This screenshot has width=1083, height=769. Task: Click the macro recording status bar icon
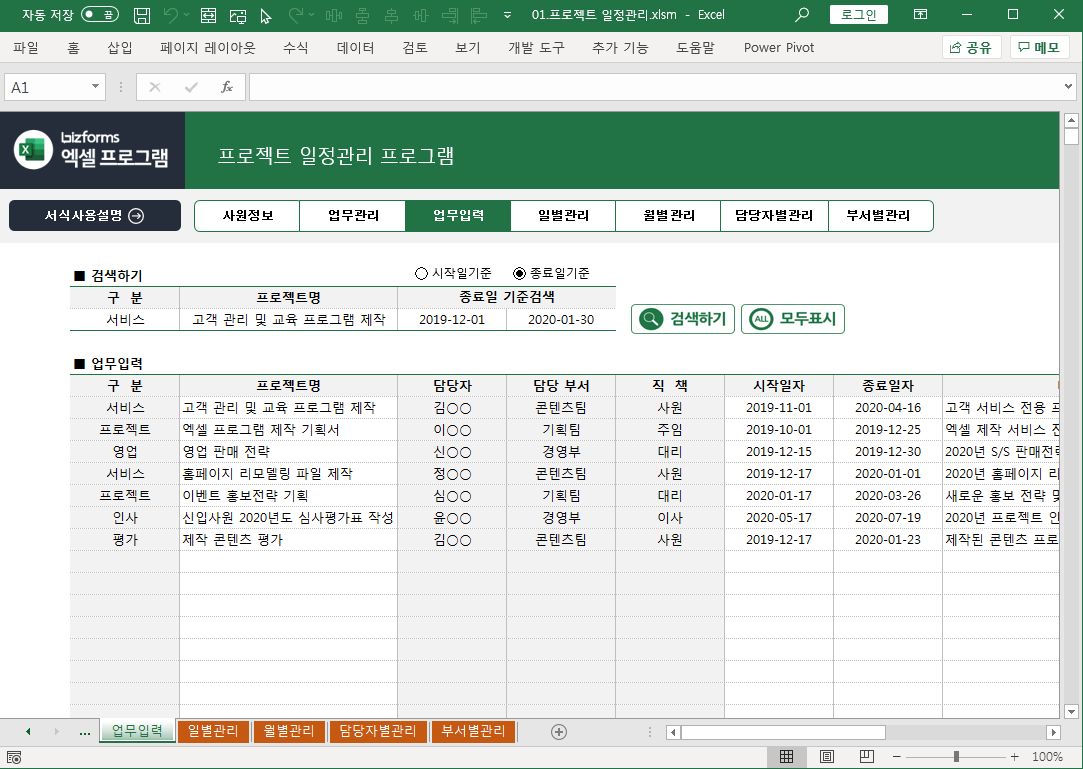pos(14,757)
